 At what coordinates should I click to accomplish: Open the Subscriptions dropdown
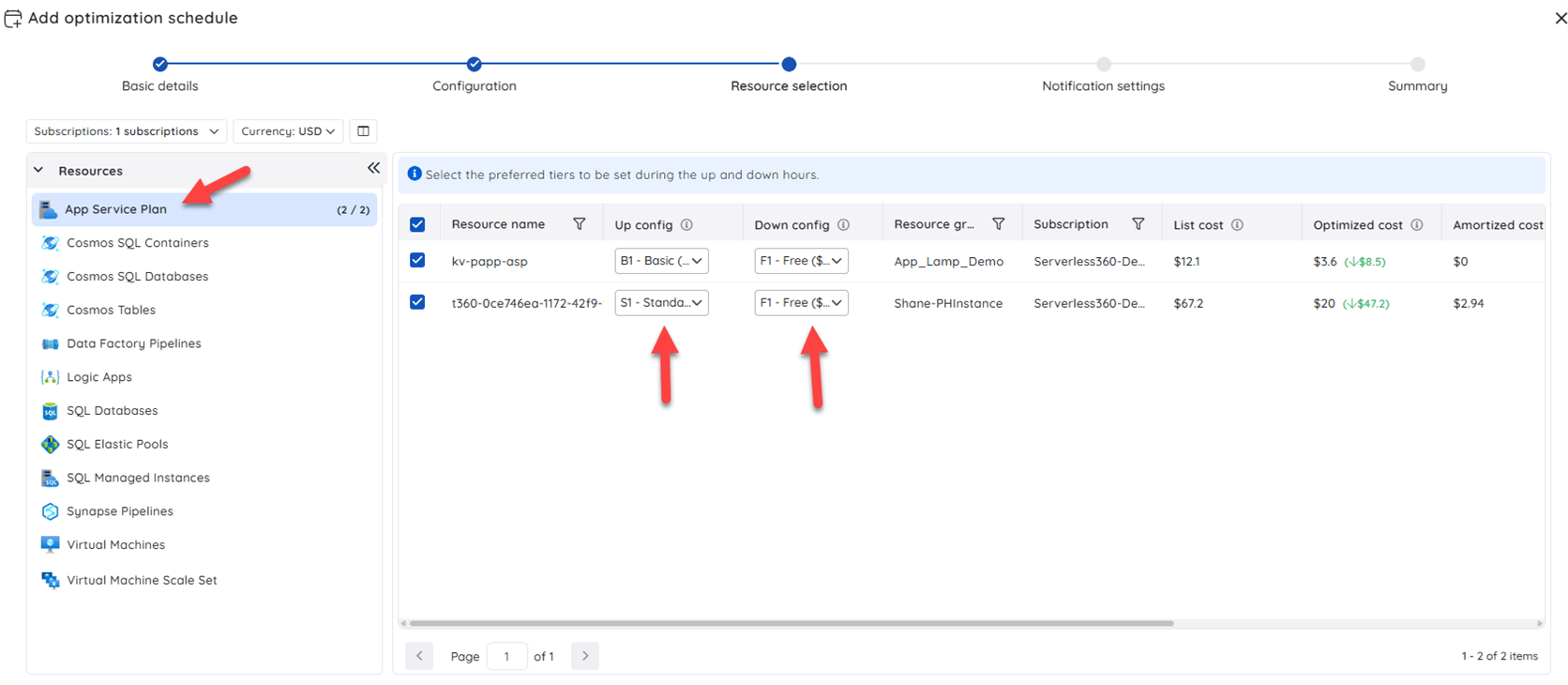pyautogui.click(x=126, y=131)
